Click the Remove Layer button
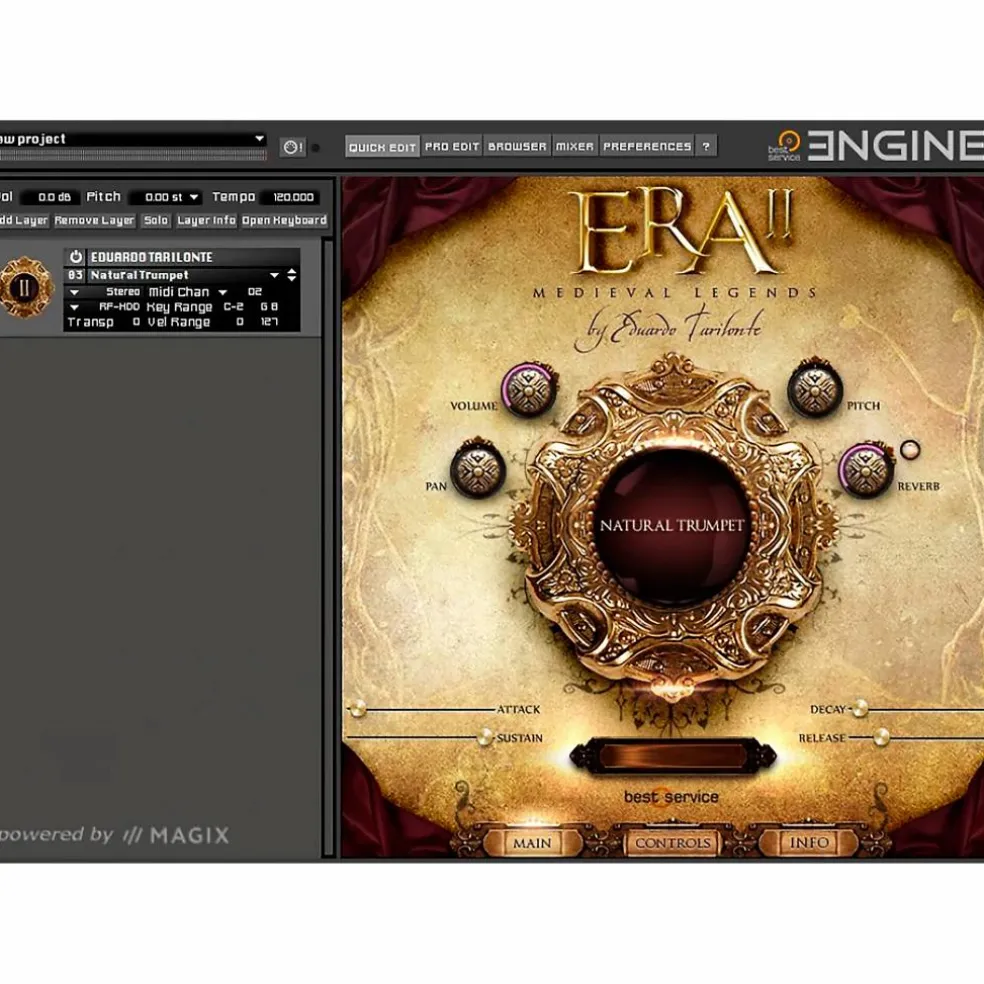984x984 pixels. (94, 220)
